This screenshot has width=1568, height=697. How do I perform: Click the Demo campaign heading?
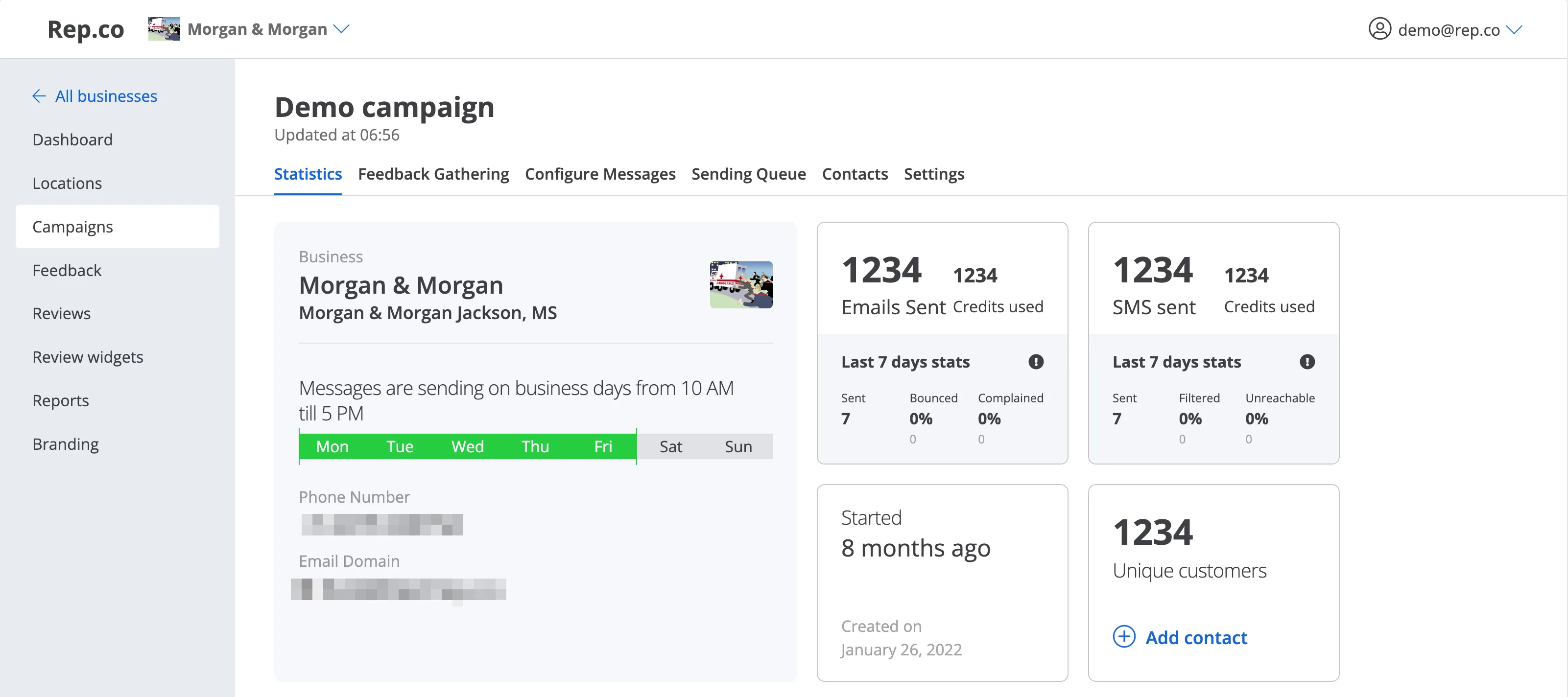(x=384, y=107)
